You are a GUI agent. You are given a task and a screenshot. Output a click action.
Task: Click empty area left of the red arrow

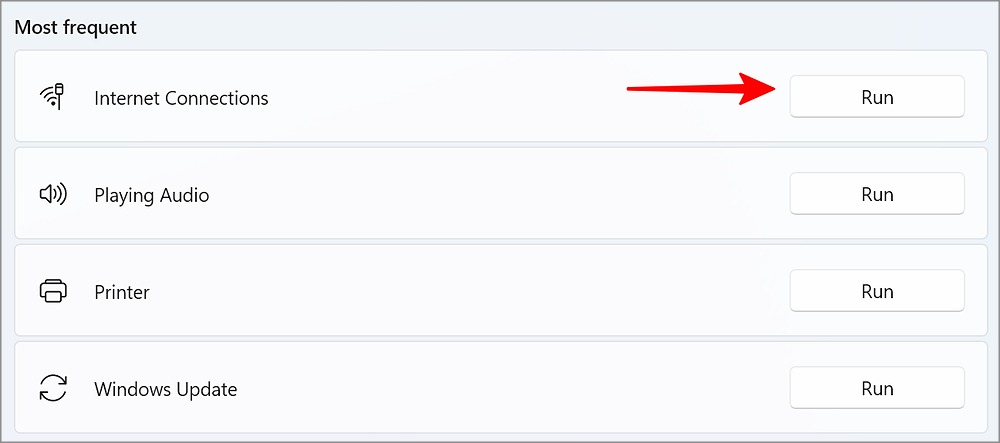[450, 98]
